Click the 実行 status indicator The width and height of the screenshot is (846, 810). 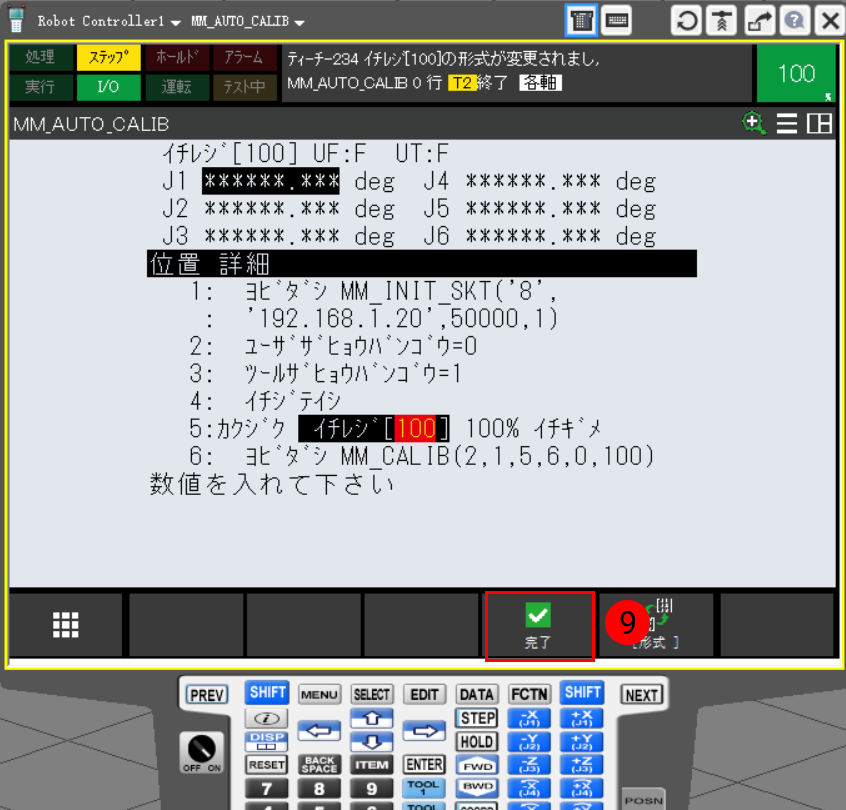pos(40,87)
